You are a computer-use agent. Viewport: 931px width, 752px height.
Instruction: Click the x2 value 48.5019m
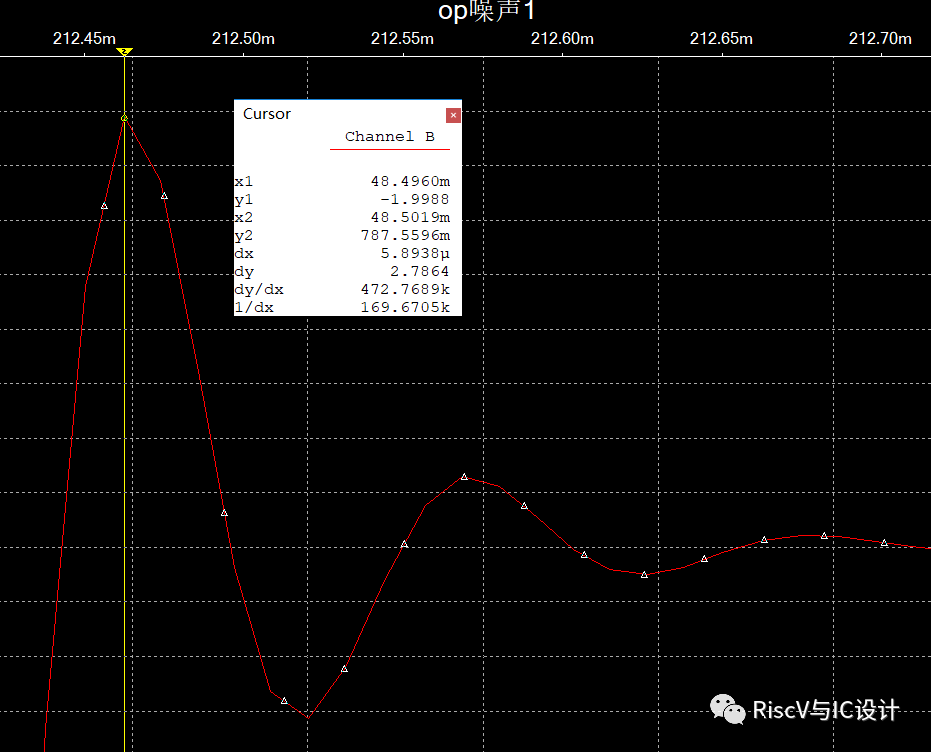[x=410, y=218]
